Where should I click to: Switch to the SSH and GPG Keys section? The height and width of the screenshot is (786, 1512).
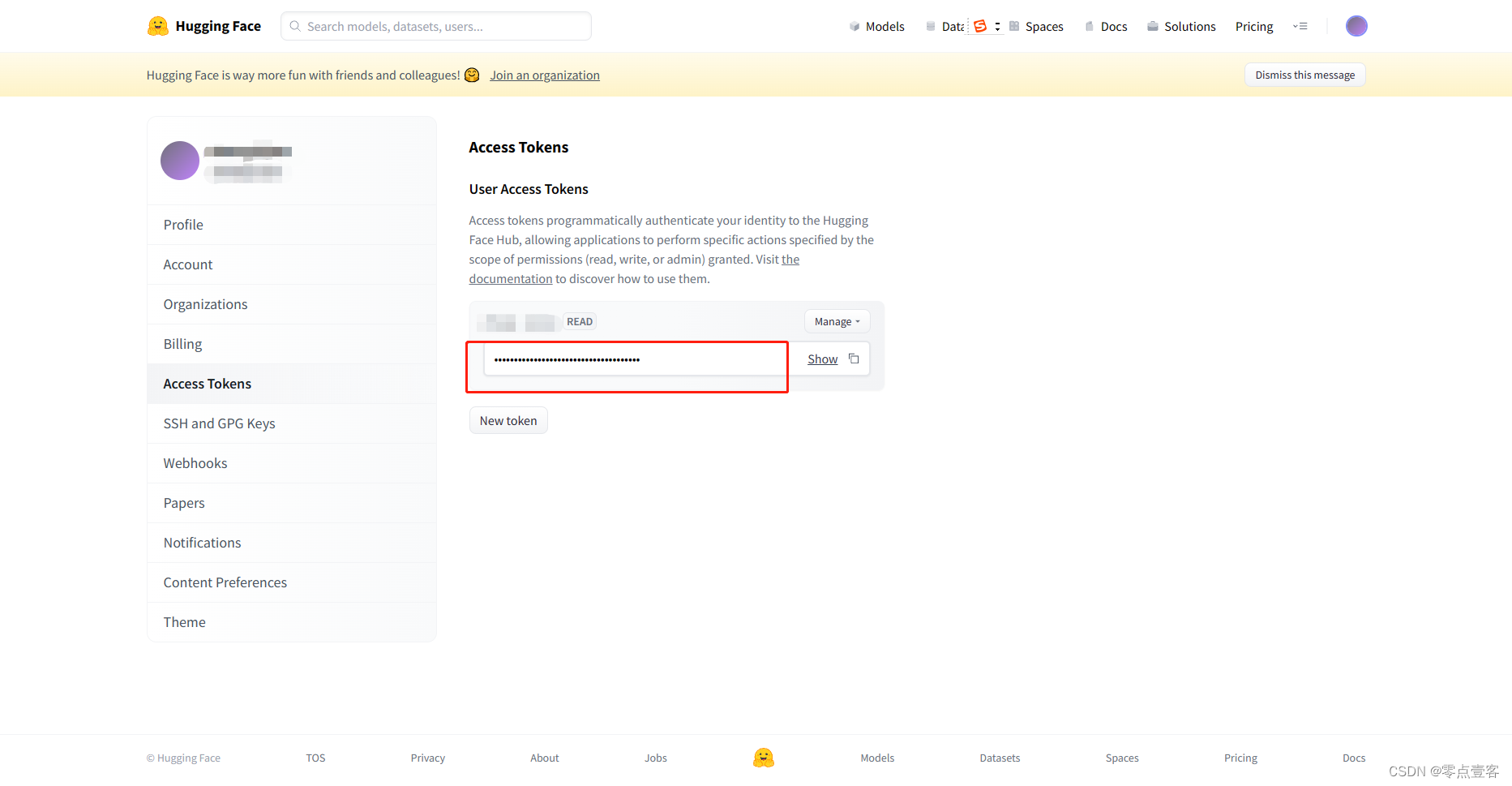pyautogui.click(x=219, y=423)
